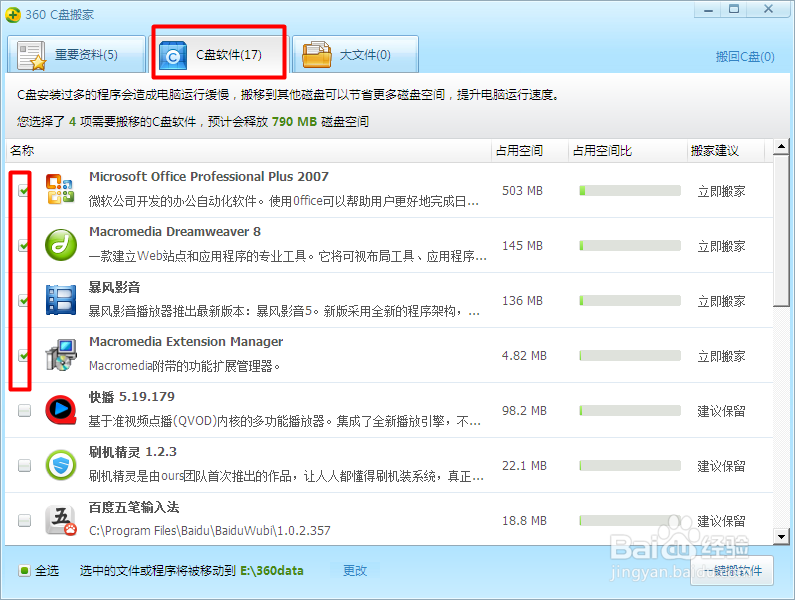
Task: Click the scrollbar up arrow
Action: [781, 147]
